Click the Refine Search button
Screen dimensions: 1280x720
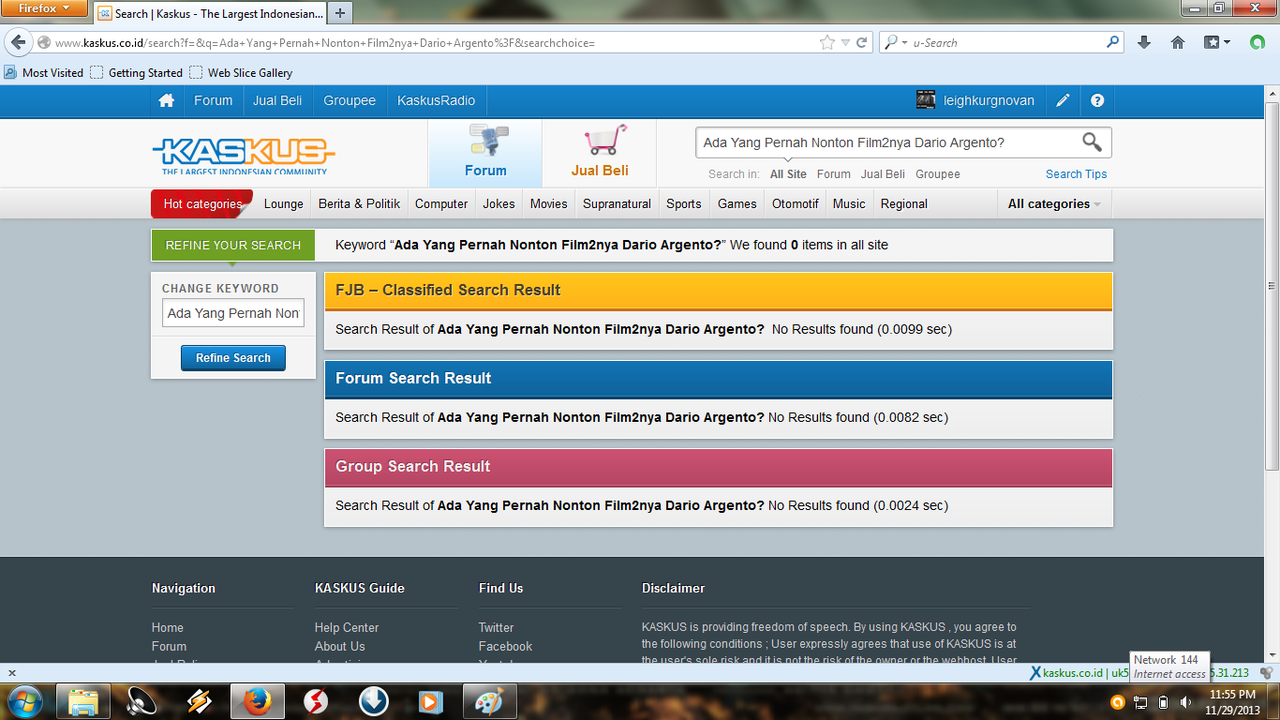coord(233,358)
